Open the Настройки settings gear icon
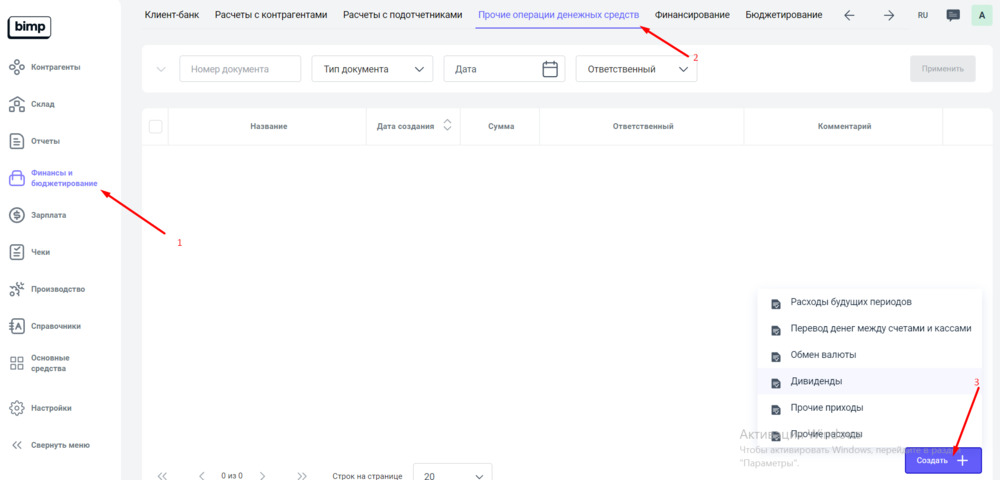 point(16,408)
